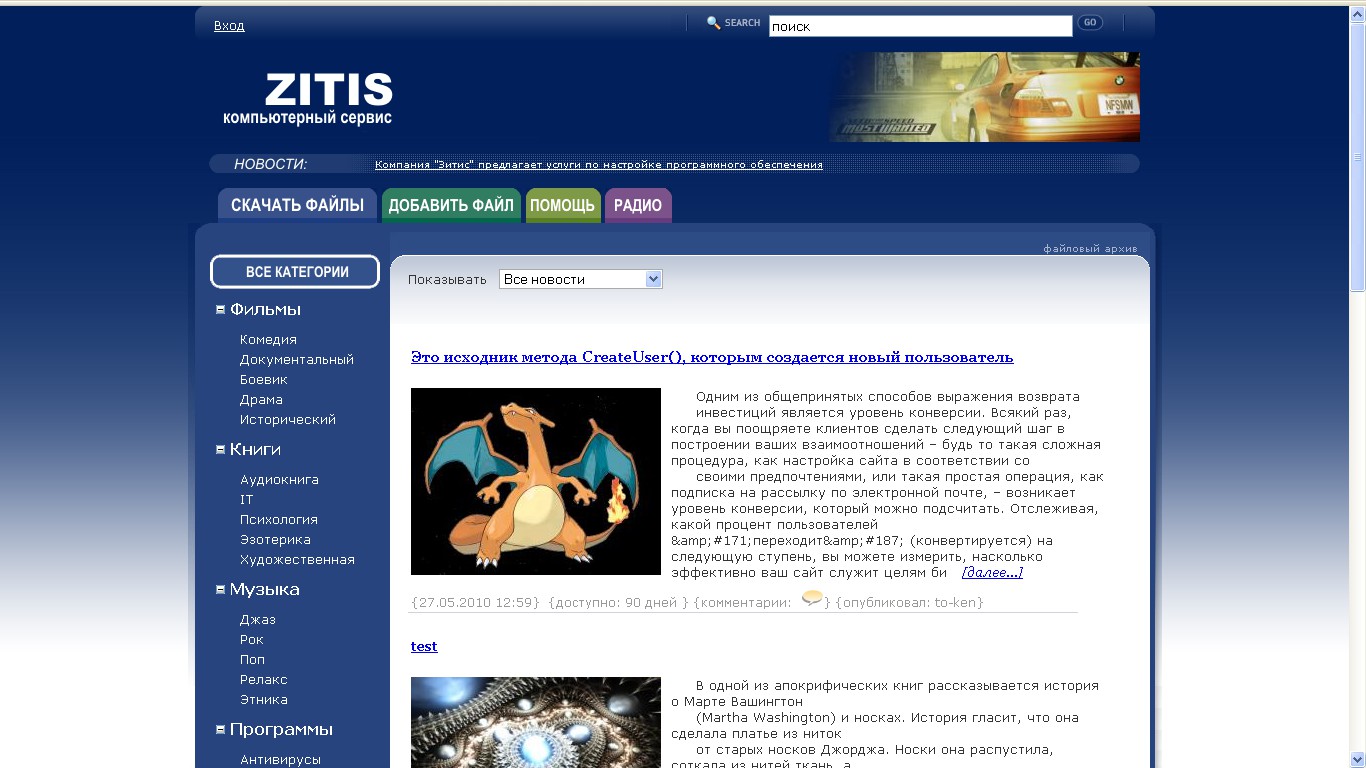This screenshot has height=768, width=1366.
Task: Open the comments bubble icon for CreateUser article
Action: [x=812, y=598]
